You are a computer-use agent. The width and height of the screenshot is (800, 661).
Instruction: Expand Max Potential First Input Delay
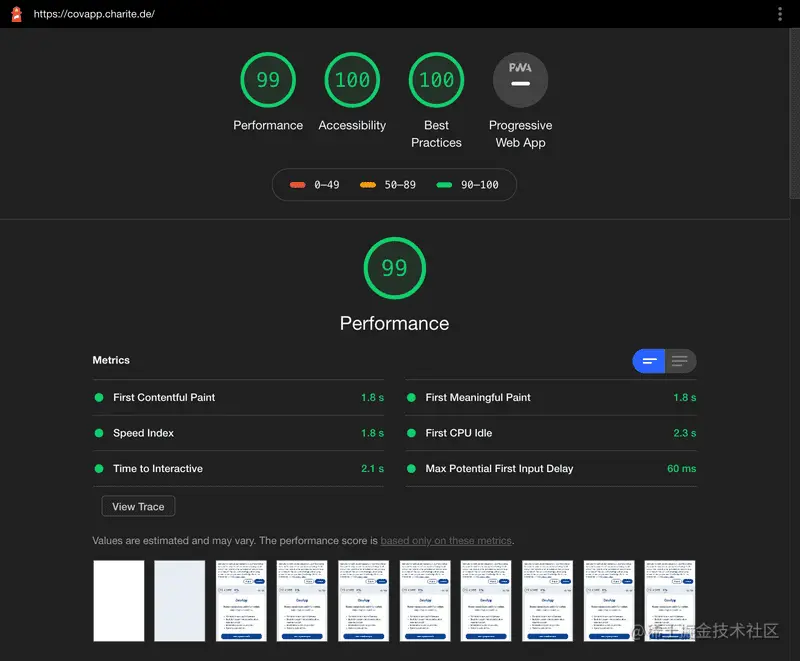pyautogui.click(x=551, y=469)
